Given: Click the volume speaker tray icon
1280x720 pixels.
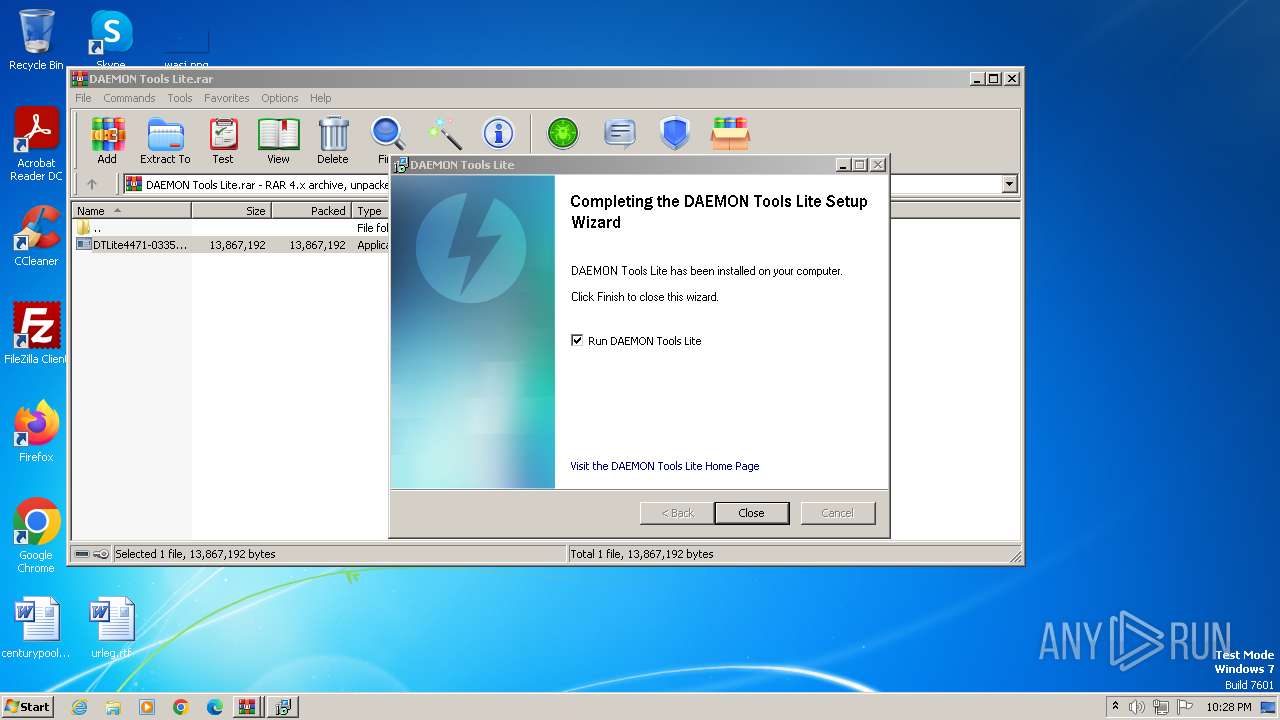Looking at the screenshot, I should 1137,707.
